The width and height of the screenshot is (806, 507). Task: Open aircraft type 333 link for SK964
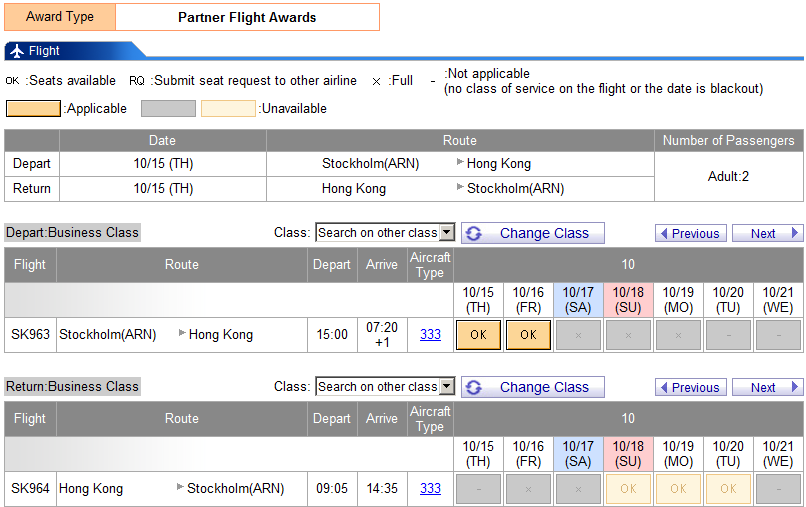pyautogui.click(x=430, y=489)
